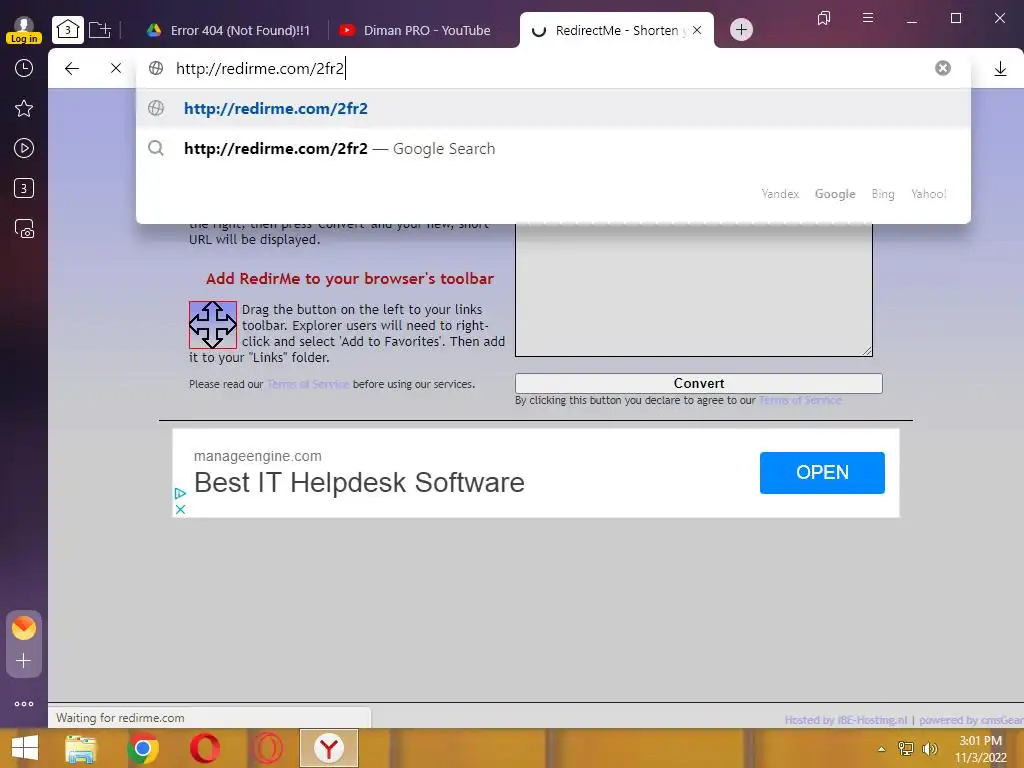This screenshot has width=1024, height=768.
Task: Click the RedirMe drag-arrows bookmarklet button
Action: click(x=213, y=325)
